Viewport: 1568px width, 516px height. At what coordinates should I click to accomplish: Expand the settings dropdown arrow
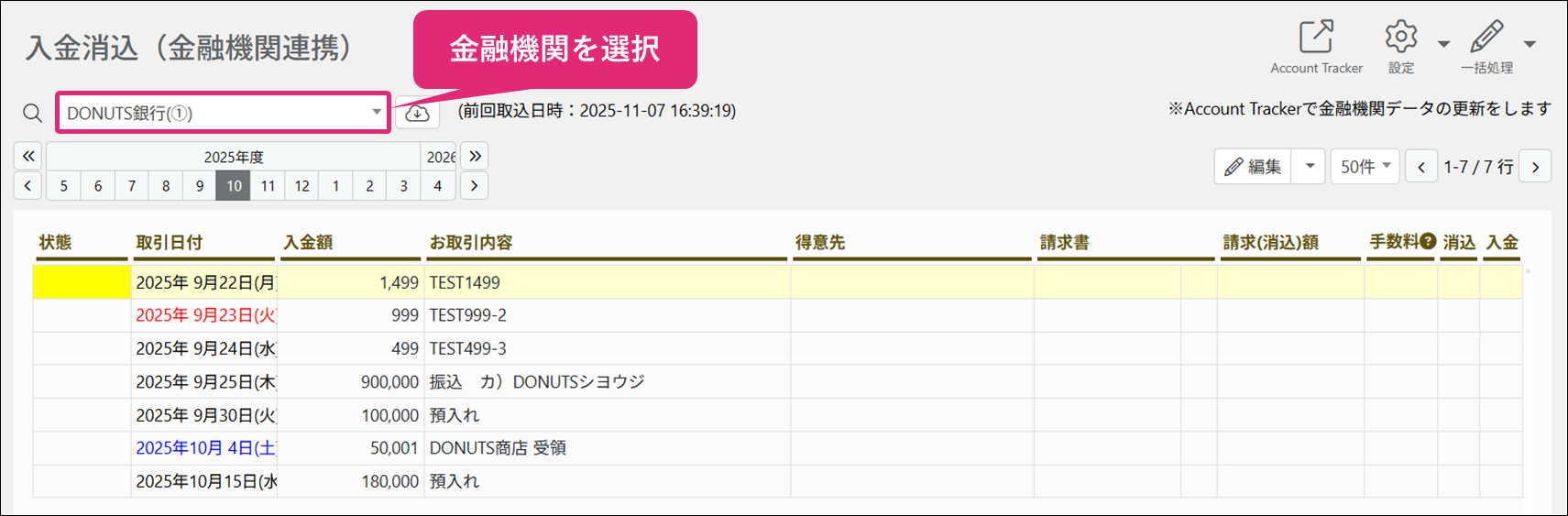click(1443, 44)
